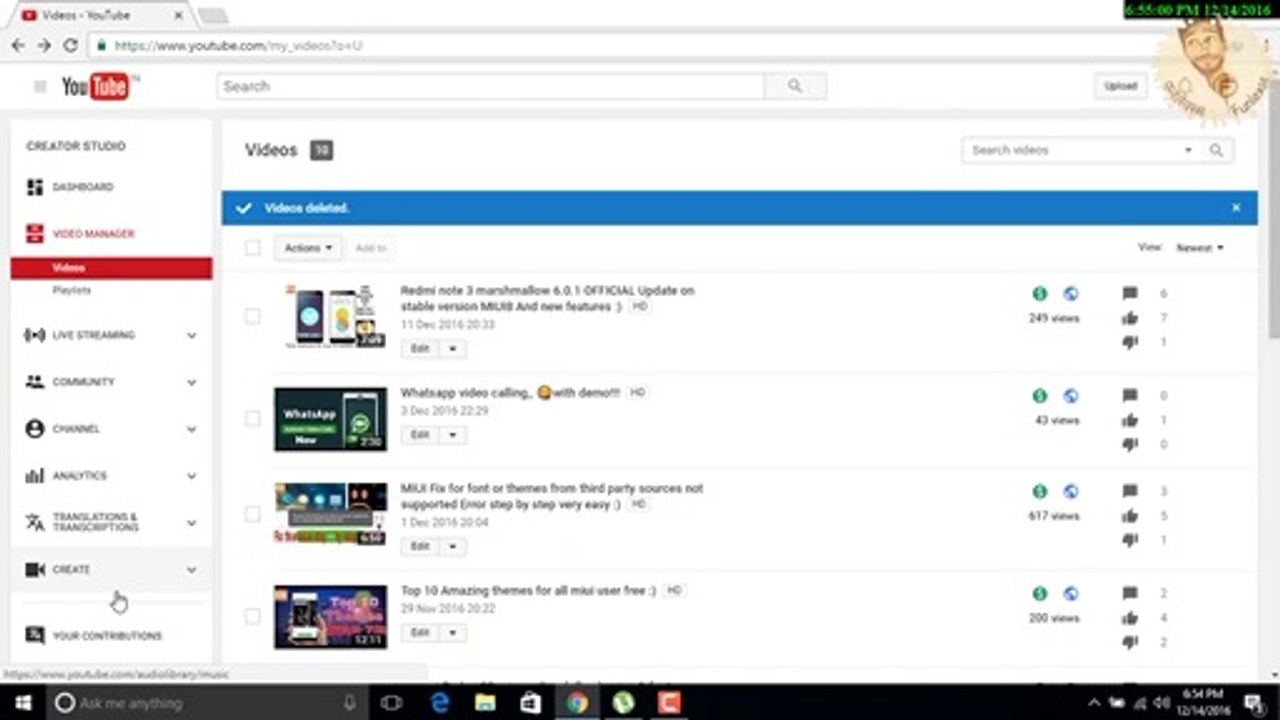Go to the YouTube home logo
The width and height of the screenshot is (1280, 720).
click(x=96, y=87)
